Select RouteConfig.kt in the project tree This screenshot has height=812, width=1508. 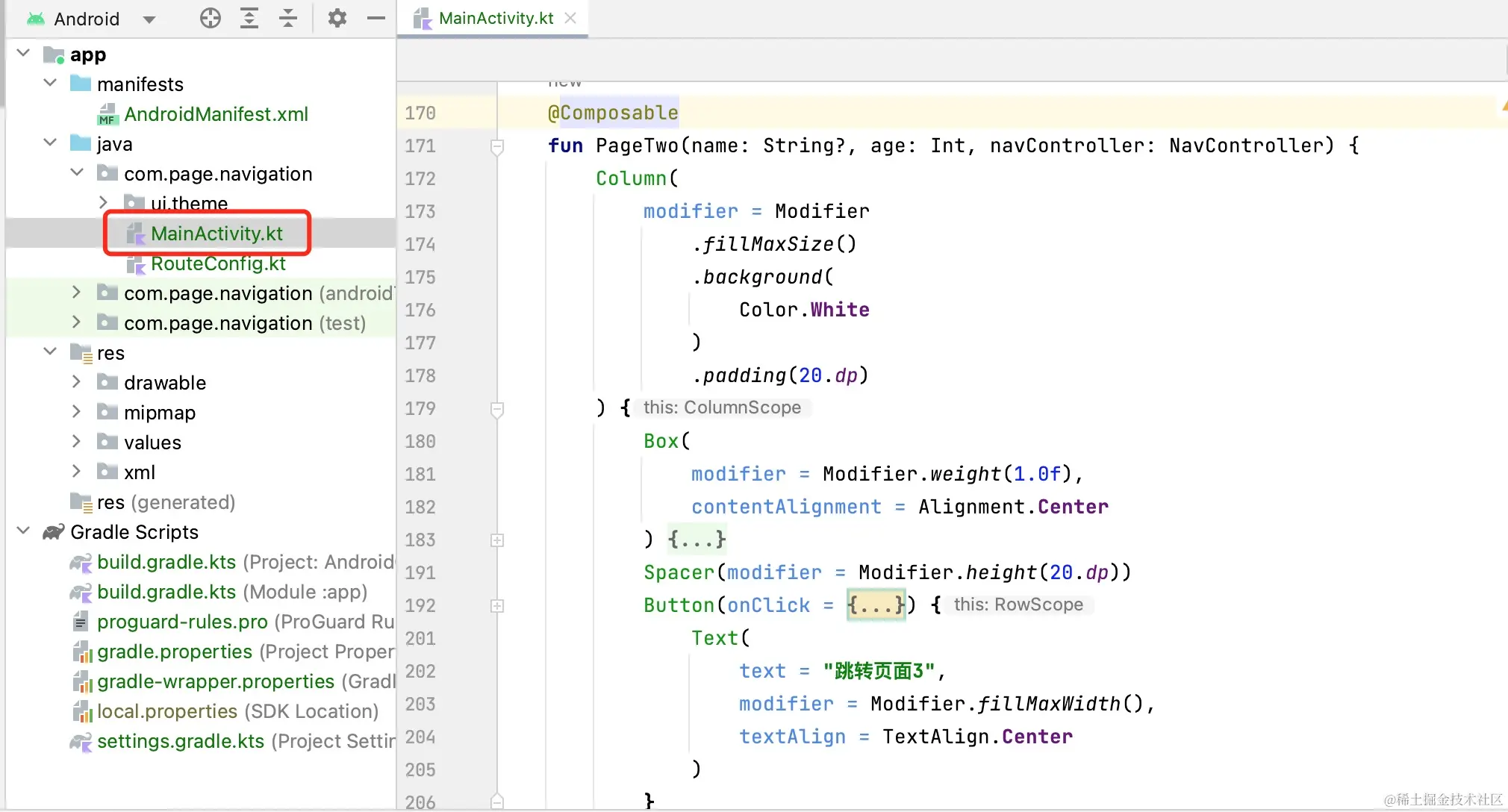point(218,263)
